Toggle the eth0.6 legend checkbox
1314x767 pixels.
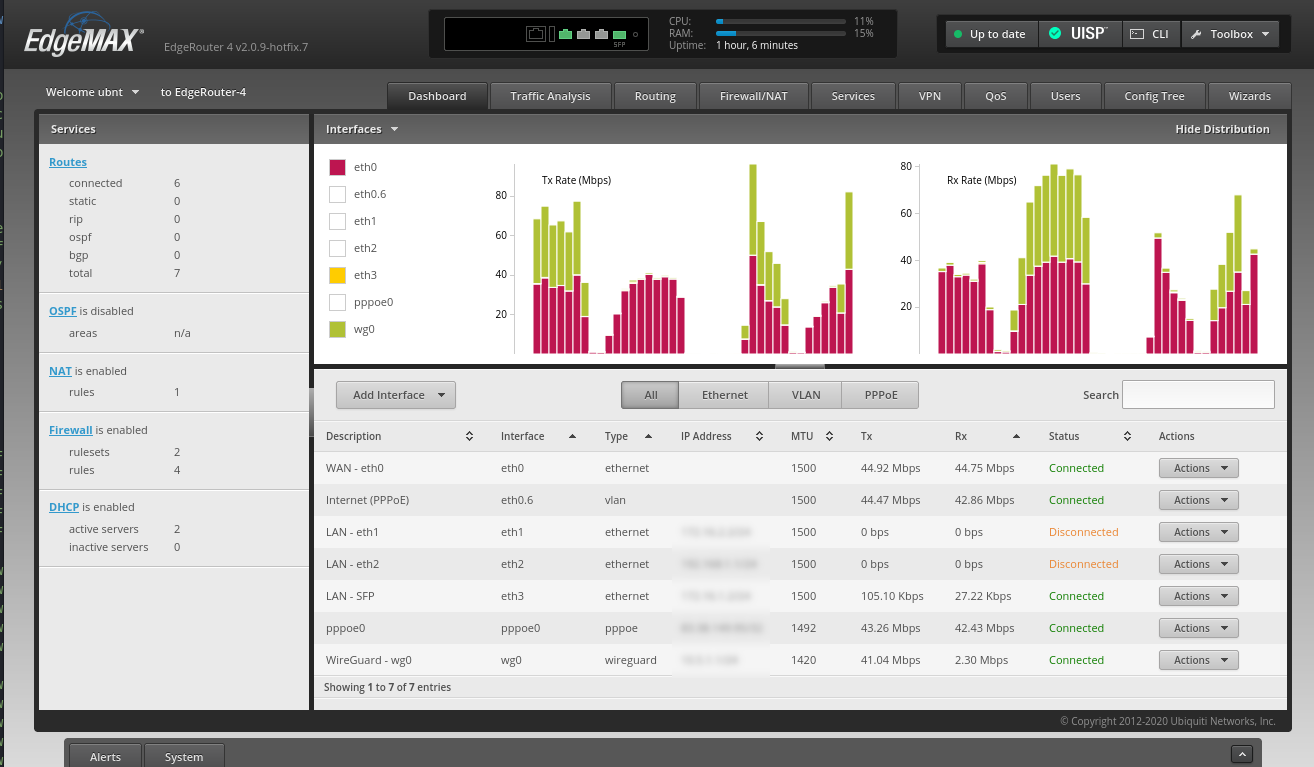coord(337,194)
